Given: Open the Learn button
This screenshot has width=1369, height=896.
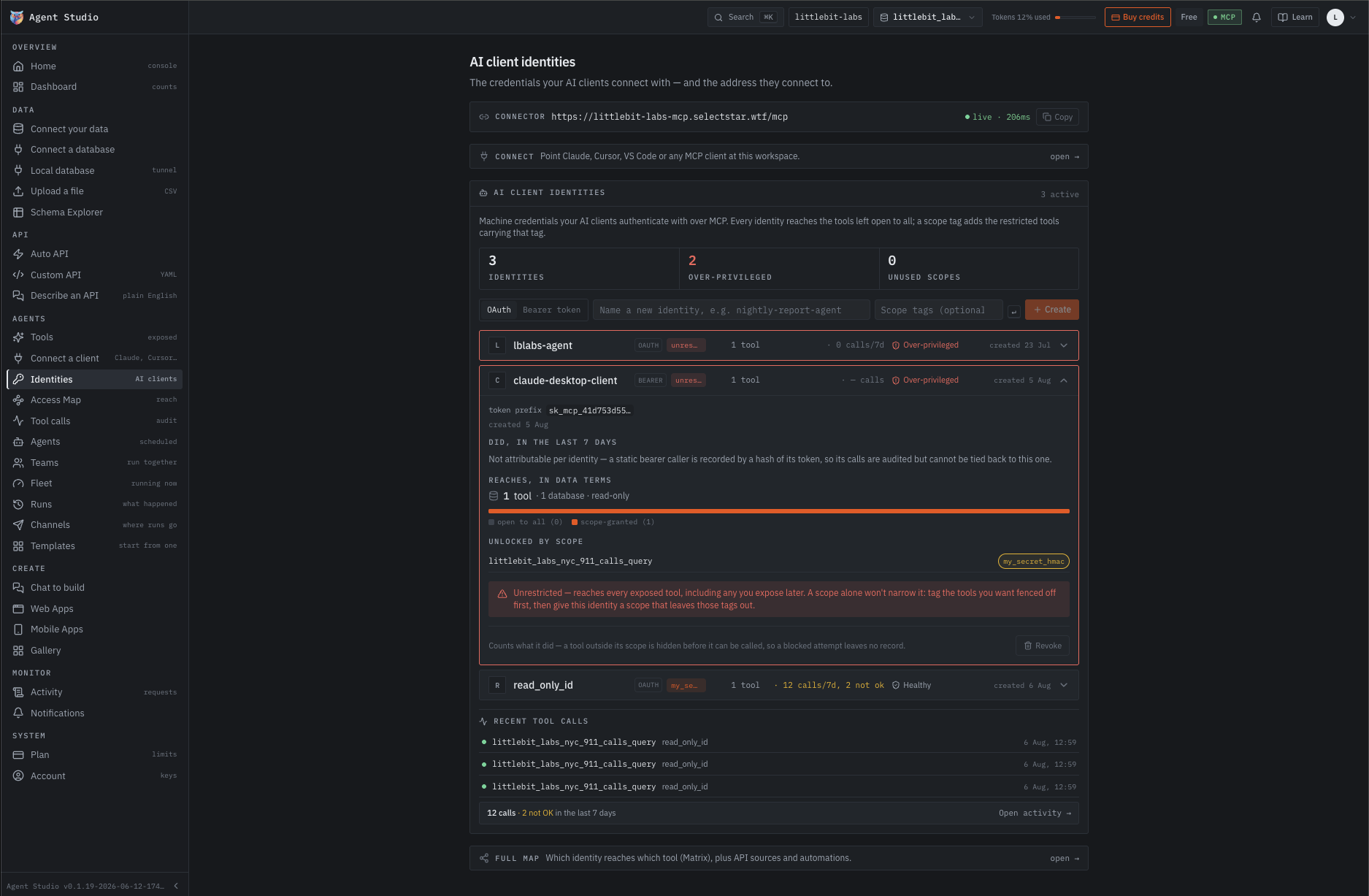Looking at the screenshot, I should (1295, 18).
